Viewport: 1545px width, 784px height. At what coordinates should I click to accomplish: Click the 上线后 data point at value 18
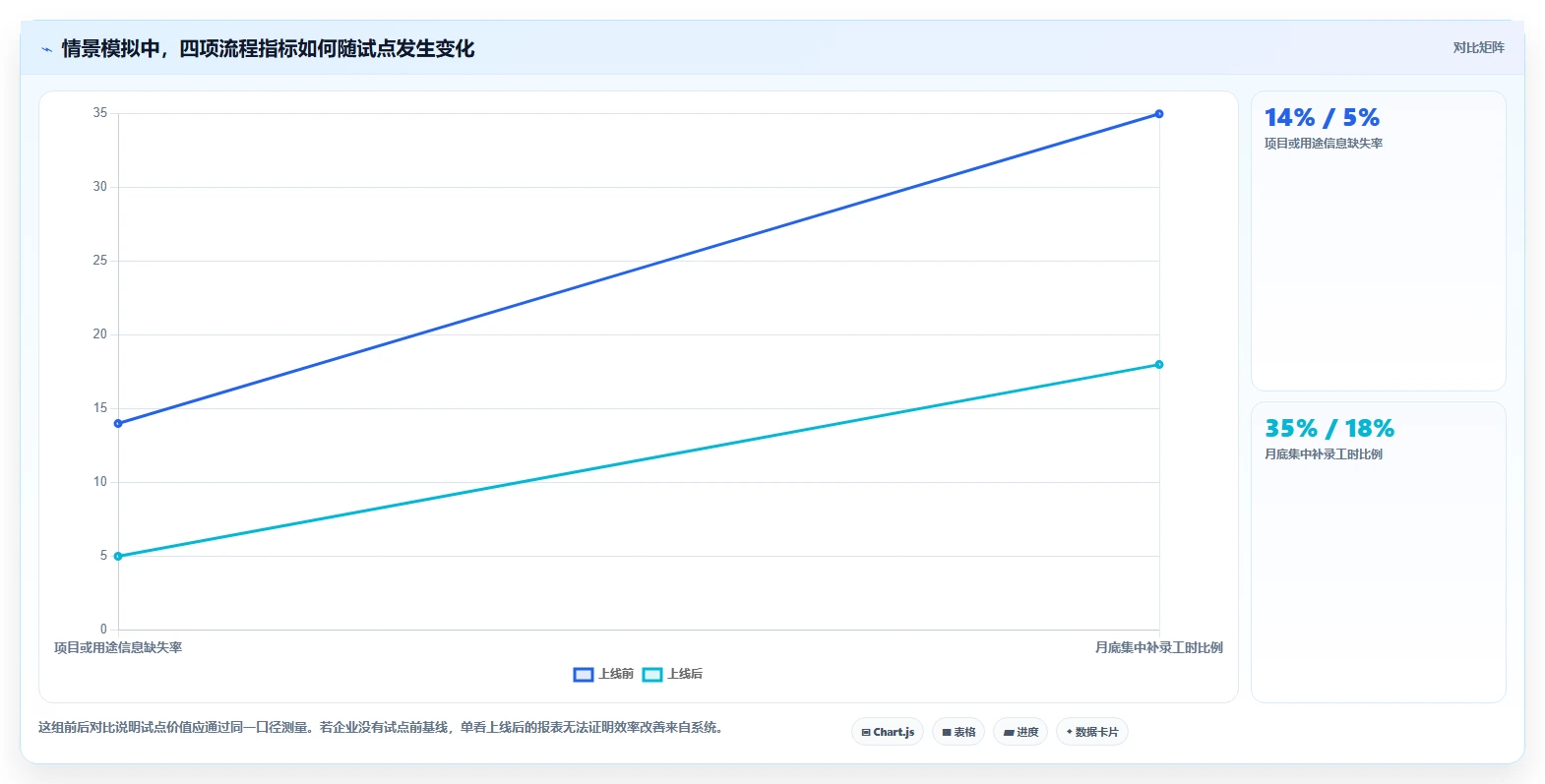click(x=1159, y=365)
